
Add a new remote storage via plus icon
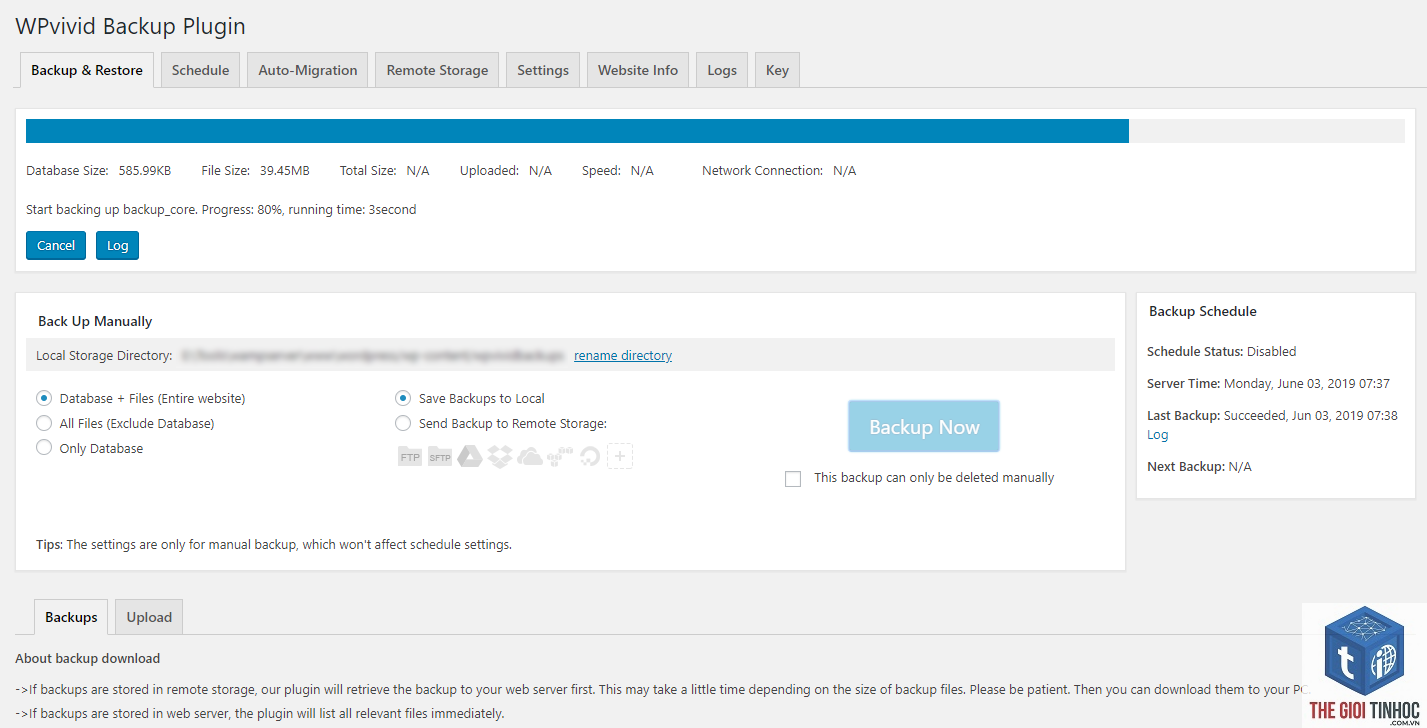click(620, 457)
